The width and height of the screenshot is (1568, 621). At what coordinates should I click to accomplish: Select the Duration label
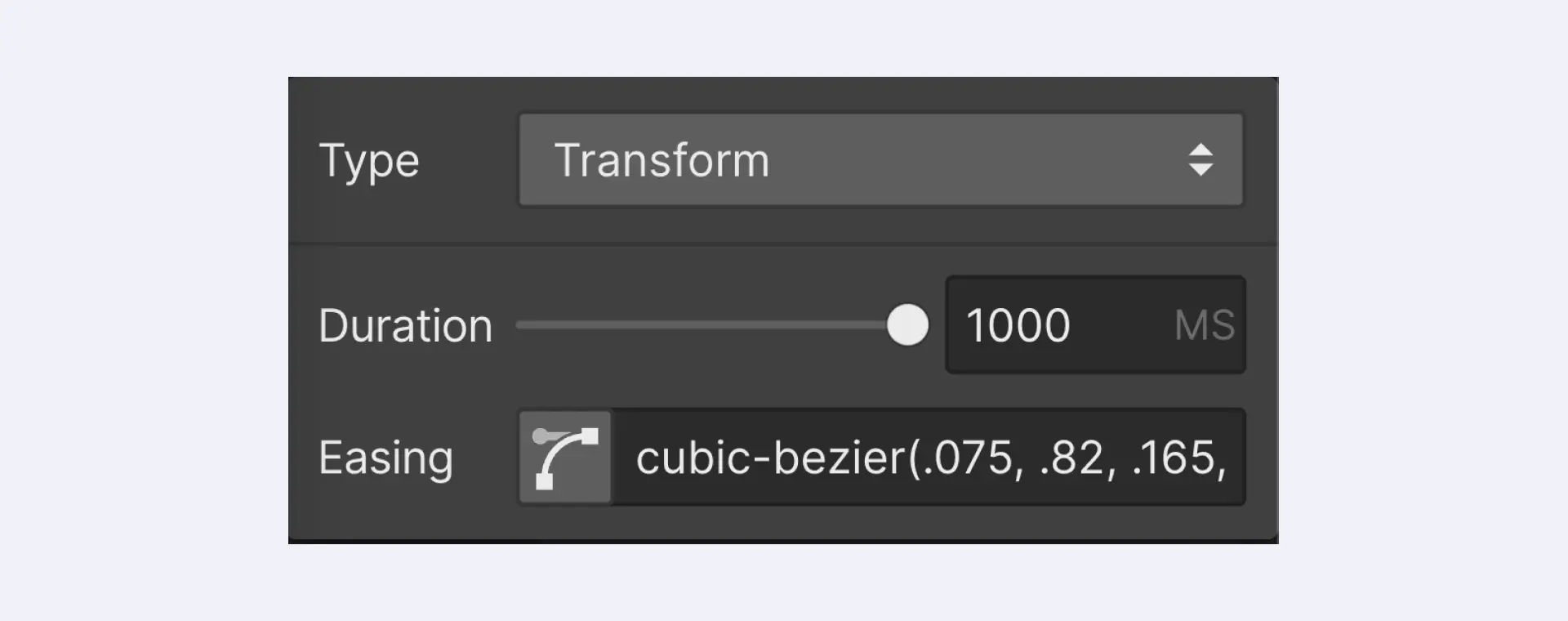(x=406, y=325)
